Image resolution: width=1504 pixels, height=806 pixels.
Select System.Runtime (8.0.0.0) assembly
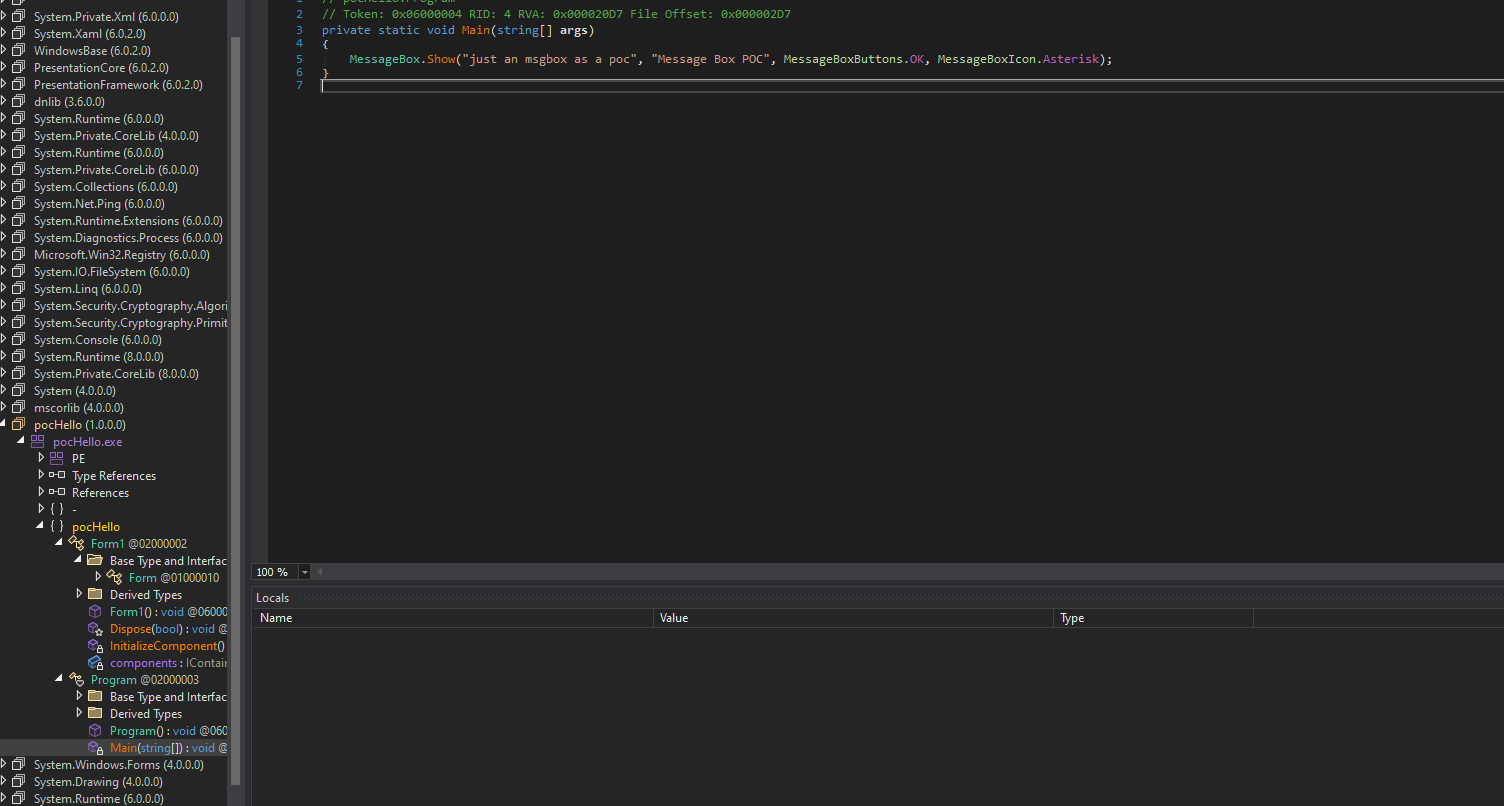point(99,357)
